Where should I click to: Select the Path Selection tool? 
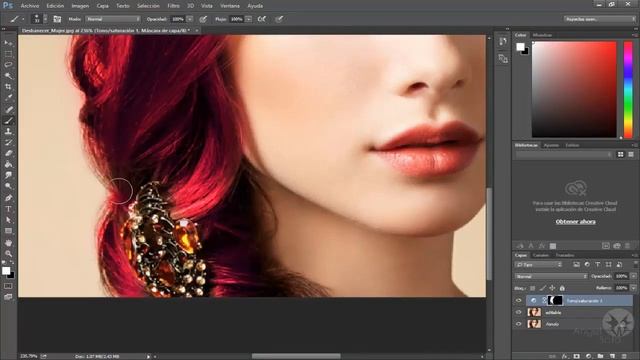pyautogui.click(x=8, y=220)
